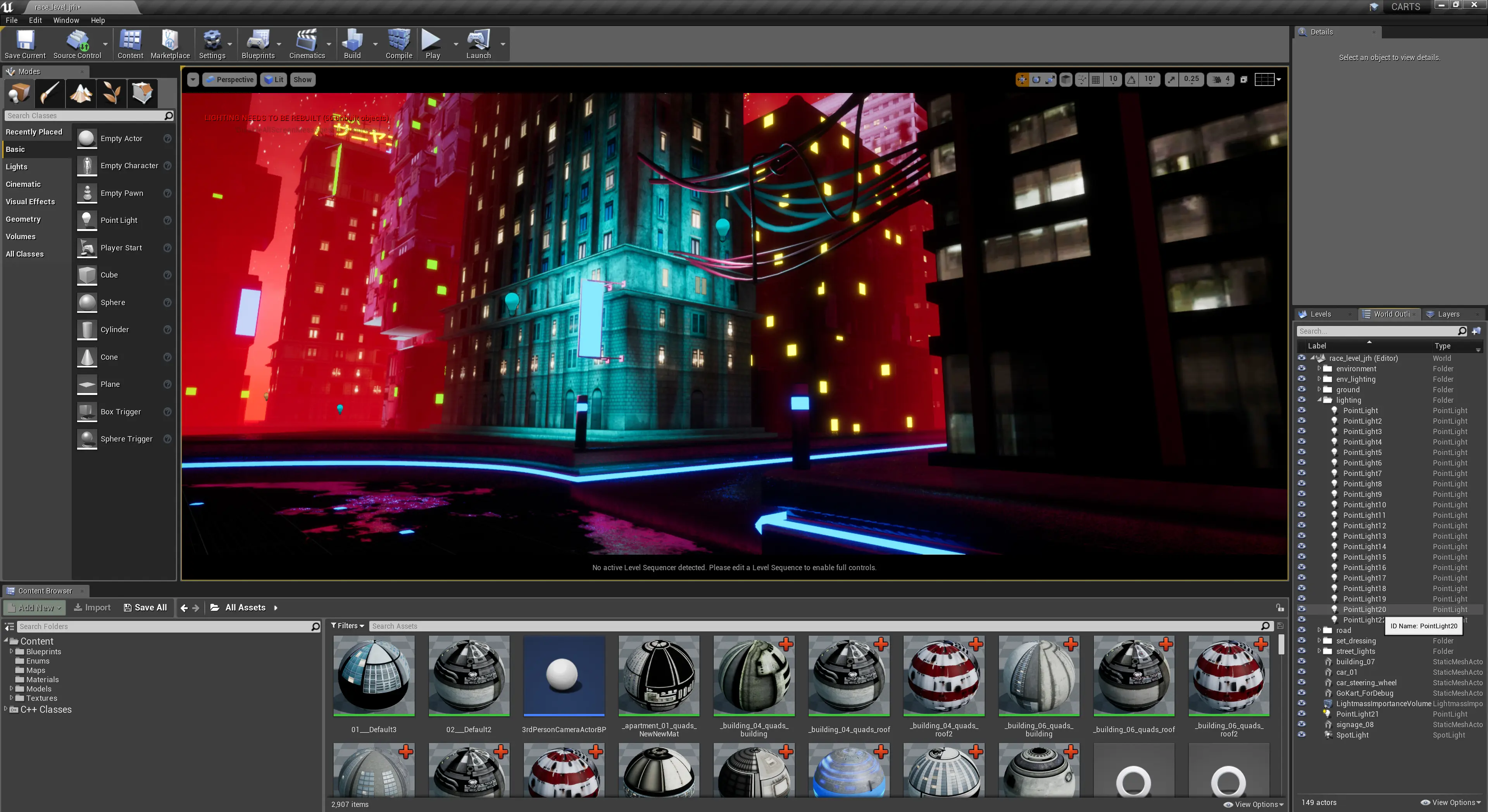Click the Add New button
This screenshot has width=1488, height=812.
click(x=34, y=608)
